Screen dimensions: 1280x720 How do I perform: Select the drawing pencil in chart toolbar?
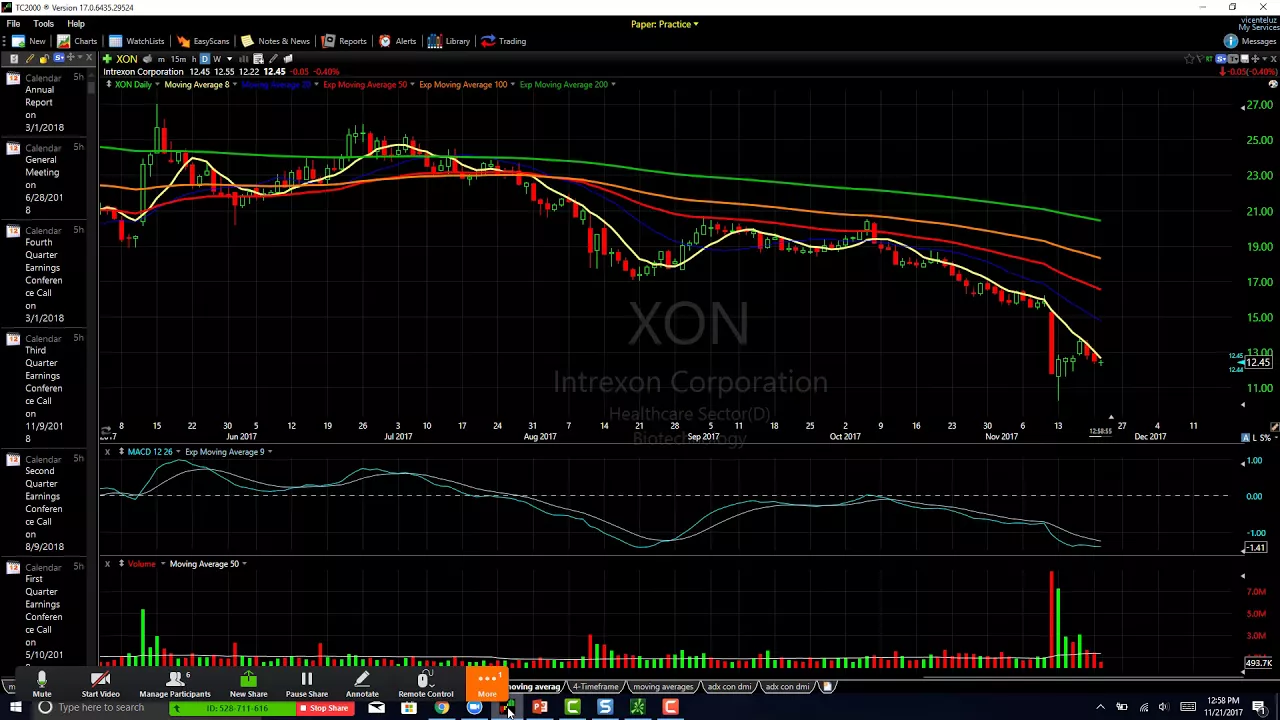272,59
